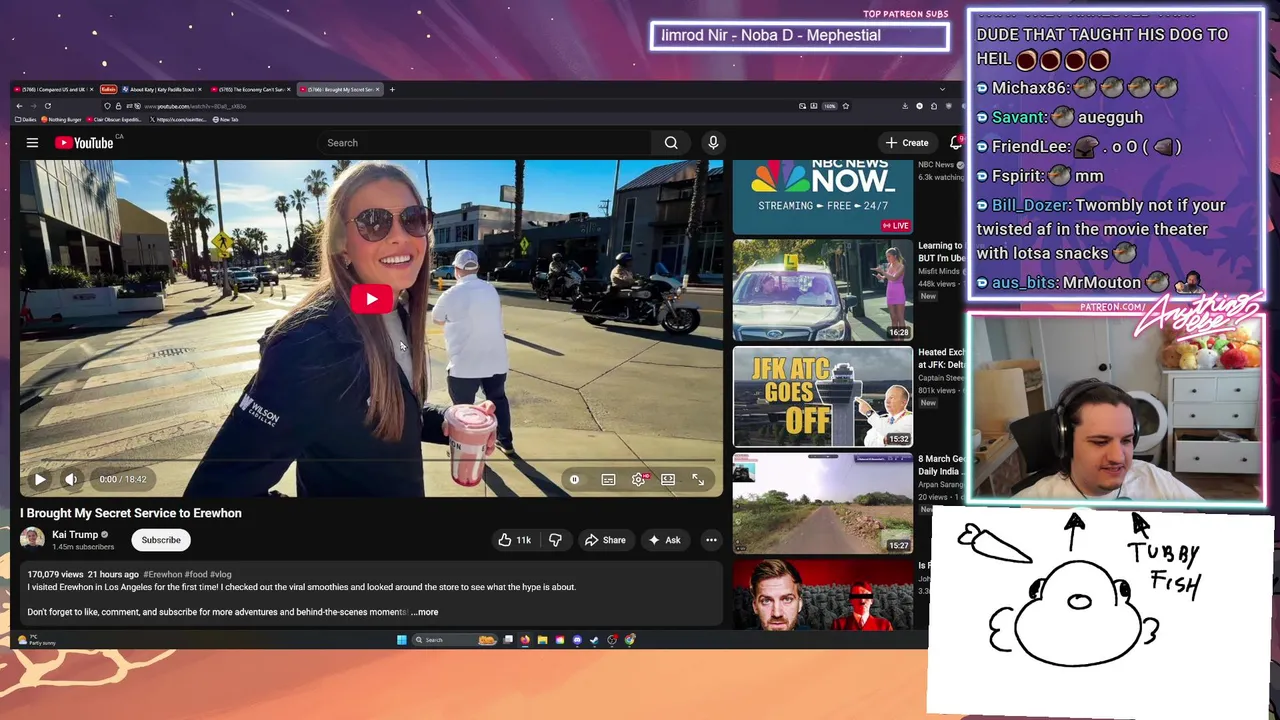Switch to the Kalshi browser tab
Viewport: 1280px width, 720px height.
(x=108, y=90)
